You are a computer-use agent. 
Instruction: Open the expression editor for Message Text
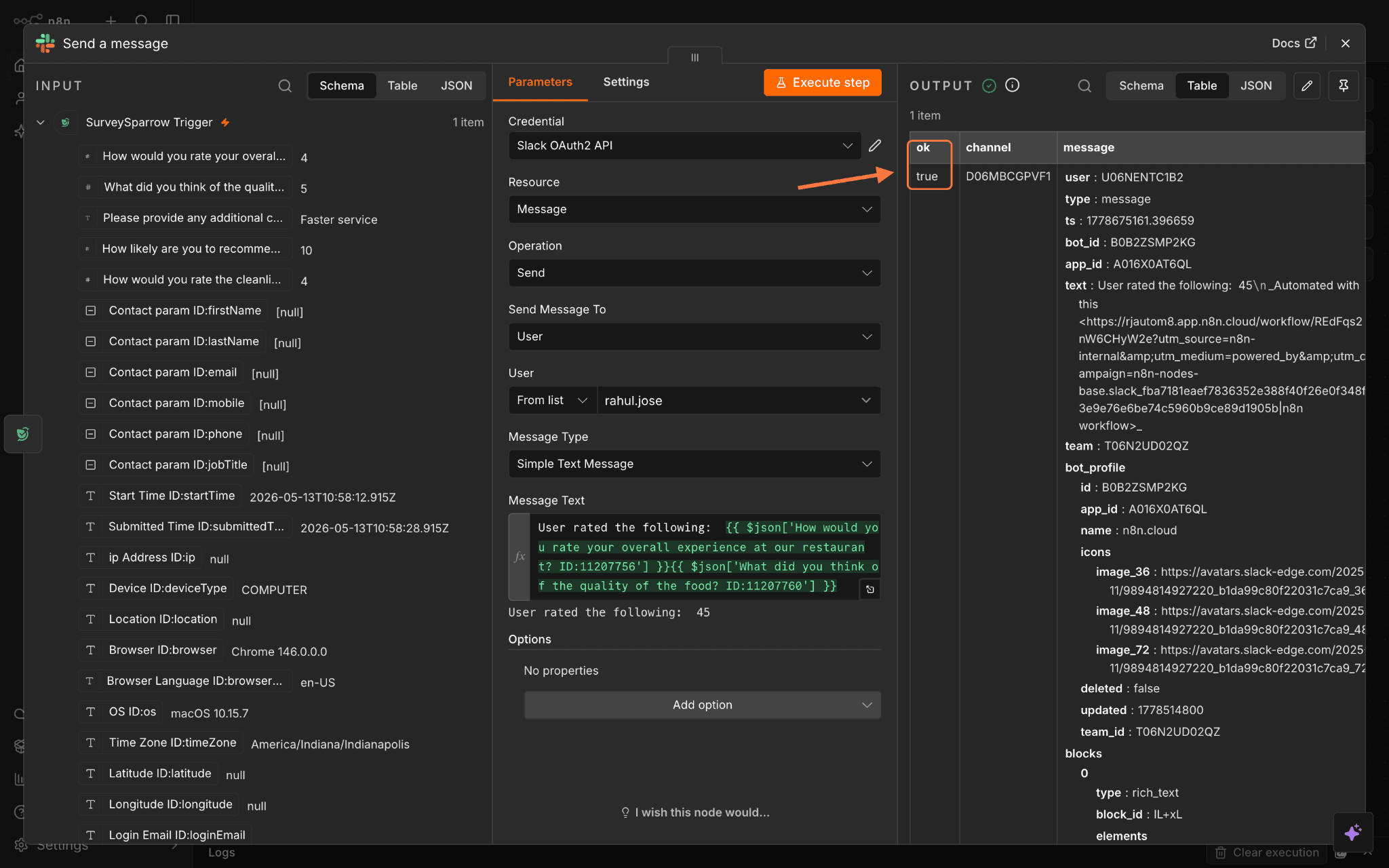pos(870,589)
